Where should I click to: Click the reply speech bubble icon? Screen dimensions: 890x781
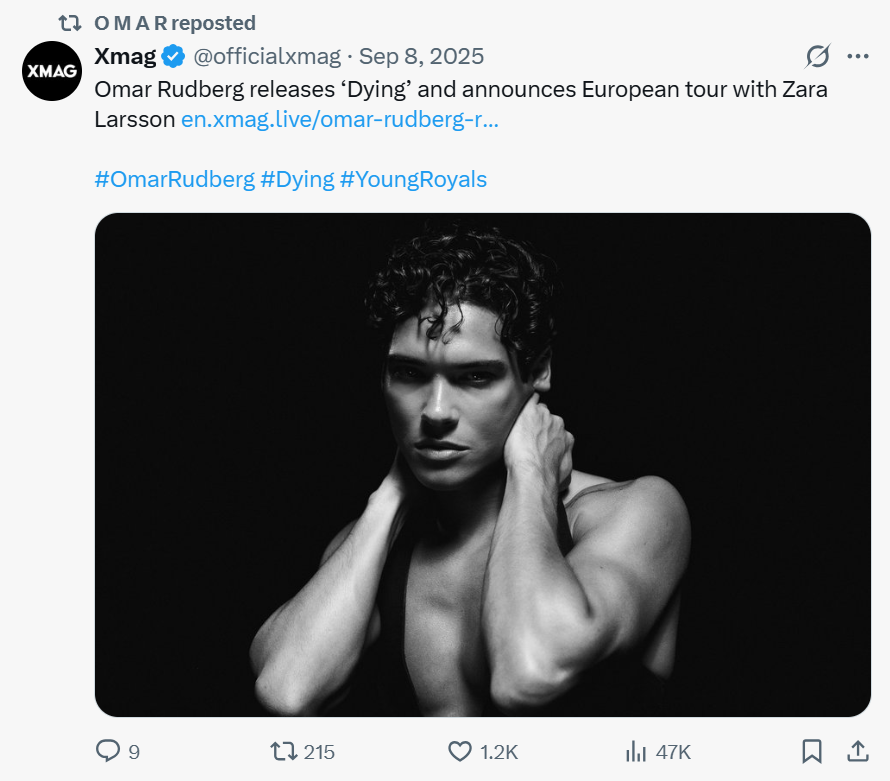pyautogui.click(x=108, y=751)
